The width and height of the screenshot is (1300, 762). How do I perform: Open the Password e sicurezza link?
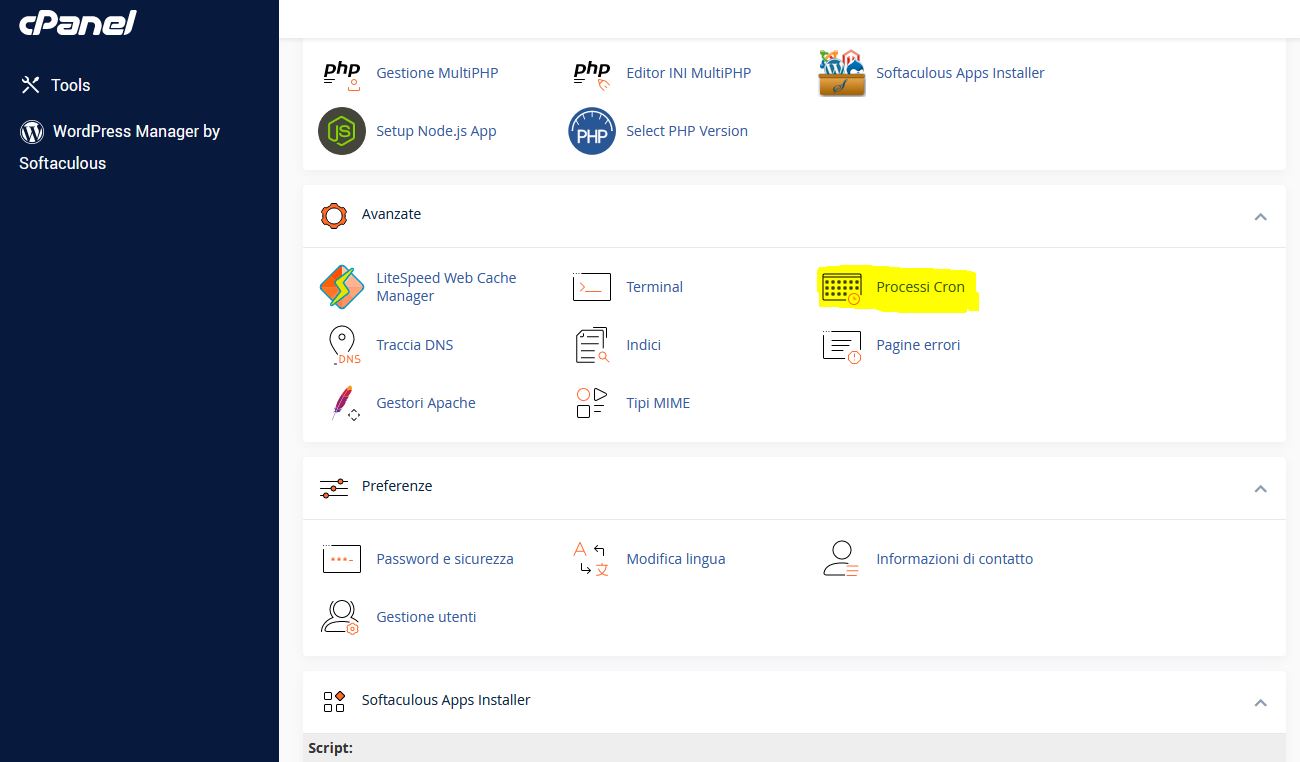pos(445,559)
